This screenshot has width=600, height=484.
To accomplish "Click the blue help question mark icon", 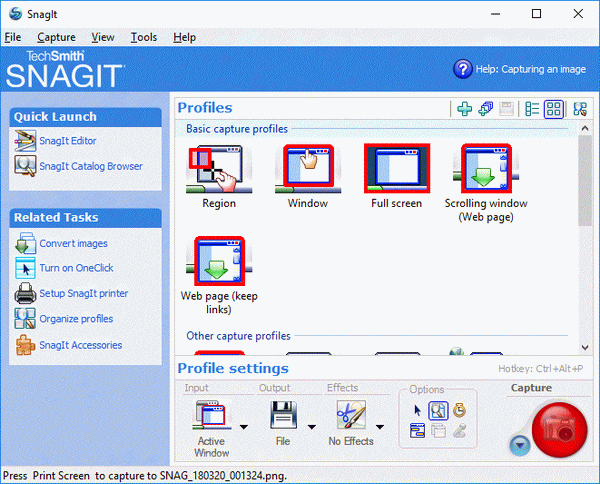I will 462,69.
